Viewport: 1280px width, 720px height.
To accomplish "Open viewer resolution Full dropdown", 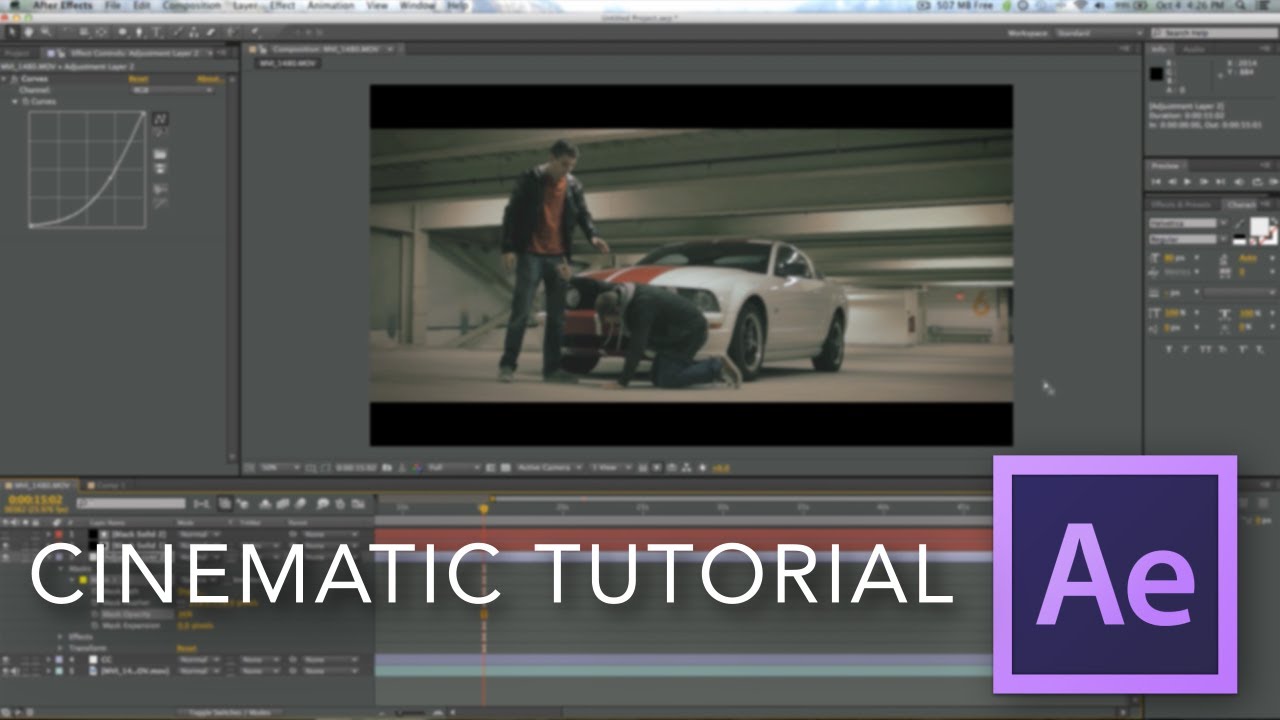I will pos(453,468).
